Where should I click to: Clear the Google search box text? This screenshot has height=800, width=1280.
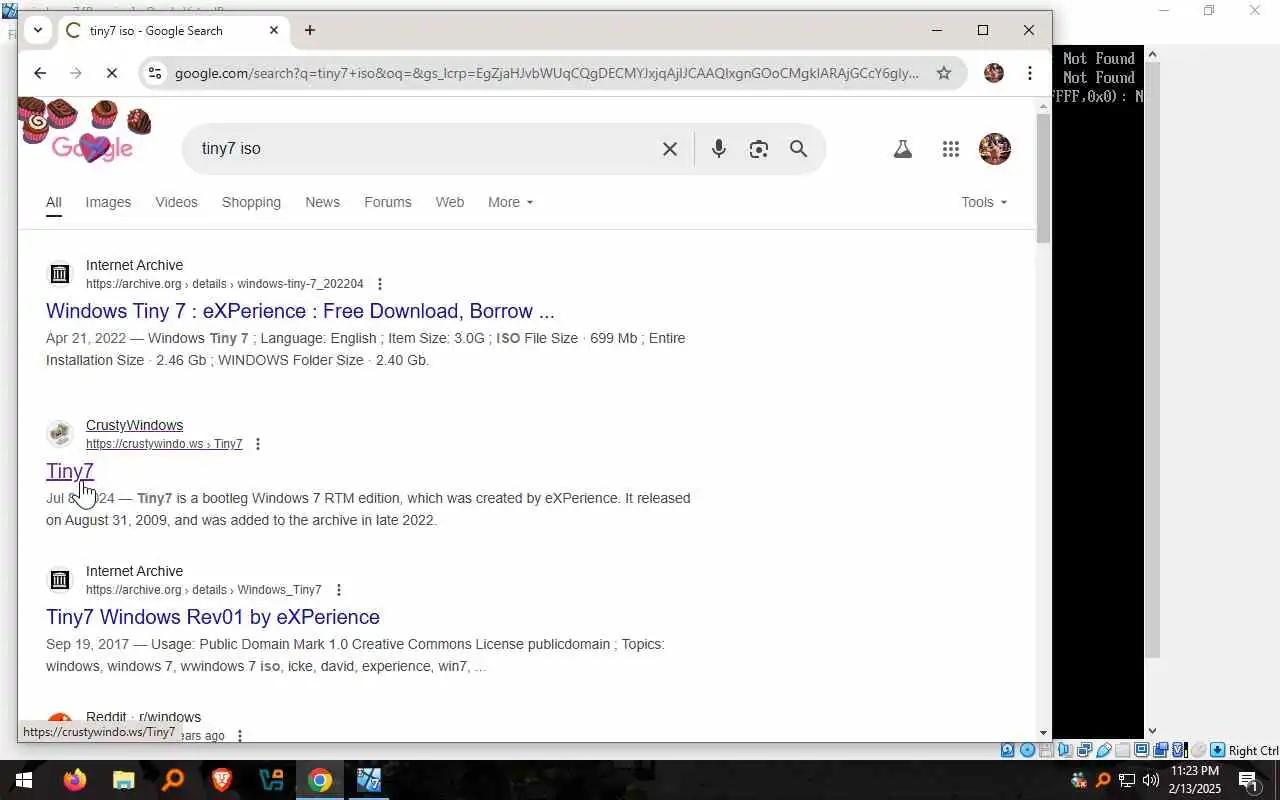tap(670, 149)
